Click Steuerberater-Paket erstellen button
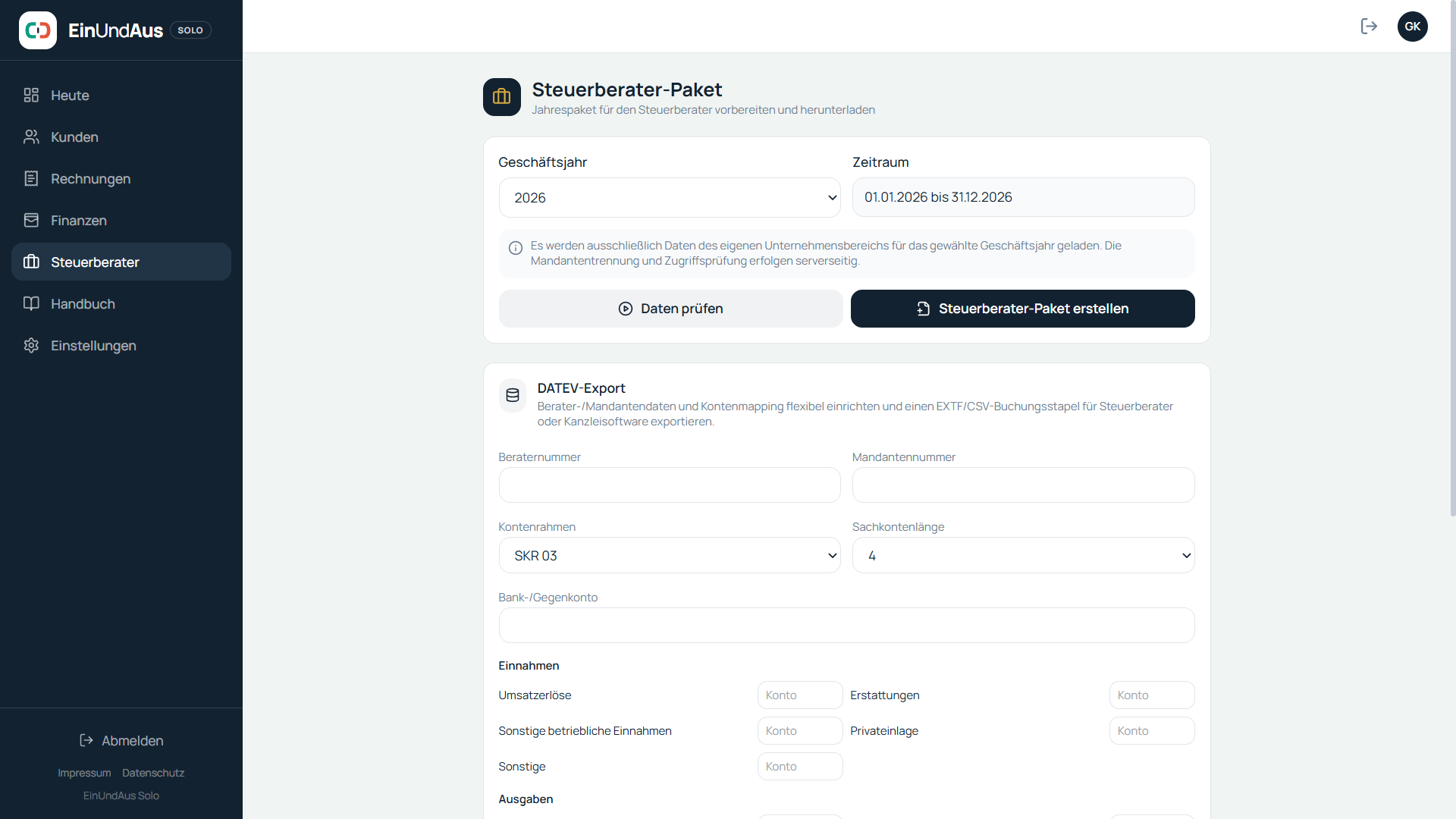This screenshot has width=1456, height=819. pos(1022,309)
